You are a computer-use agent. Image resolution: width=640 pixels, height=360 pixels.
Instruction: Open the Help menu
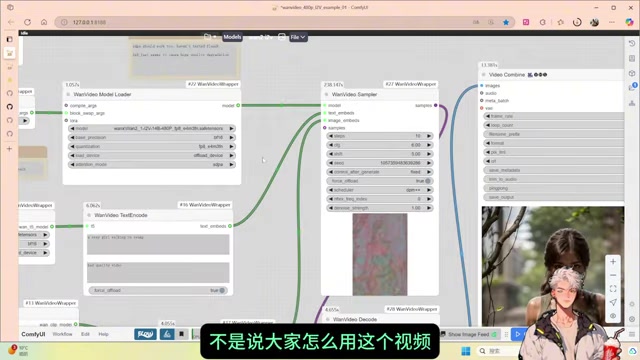point(103,334)
